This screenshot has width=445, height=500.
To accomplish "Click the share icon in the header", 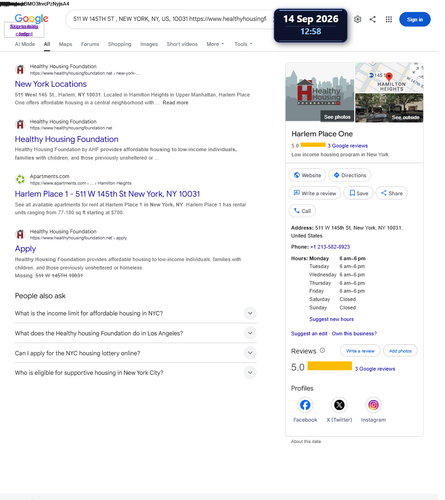I will point(373,19).
